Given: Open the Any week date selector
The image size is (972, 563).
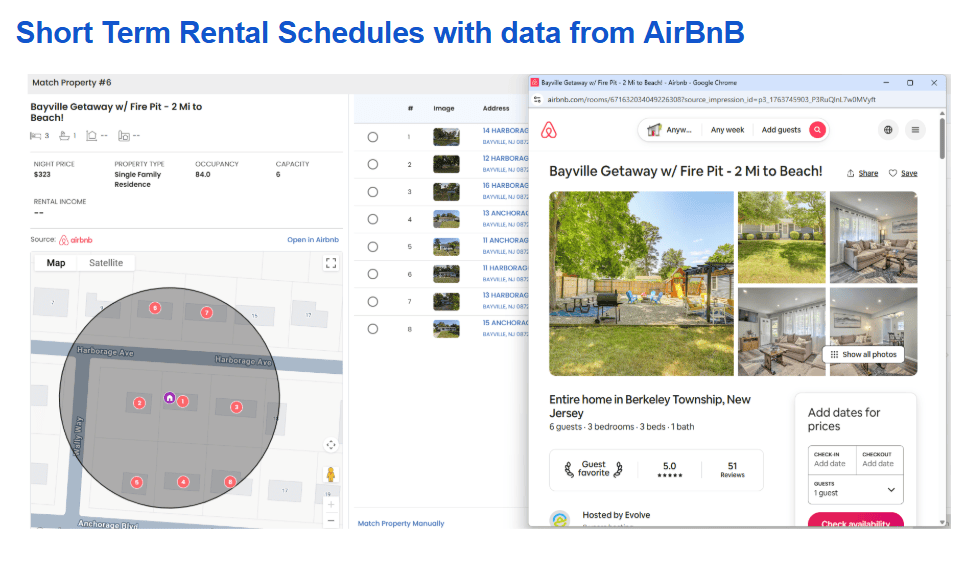Looking at the screenshot, I should 727,130.
